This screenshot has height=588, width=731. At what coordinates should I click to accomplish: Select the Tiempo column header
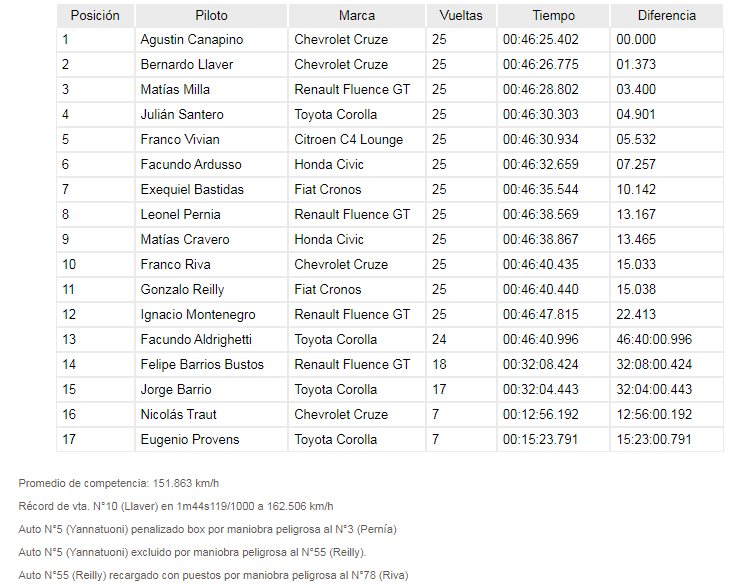pyautogui.click(x=553, y=15)
